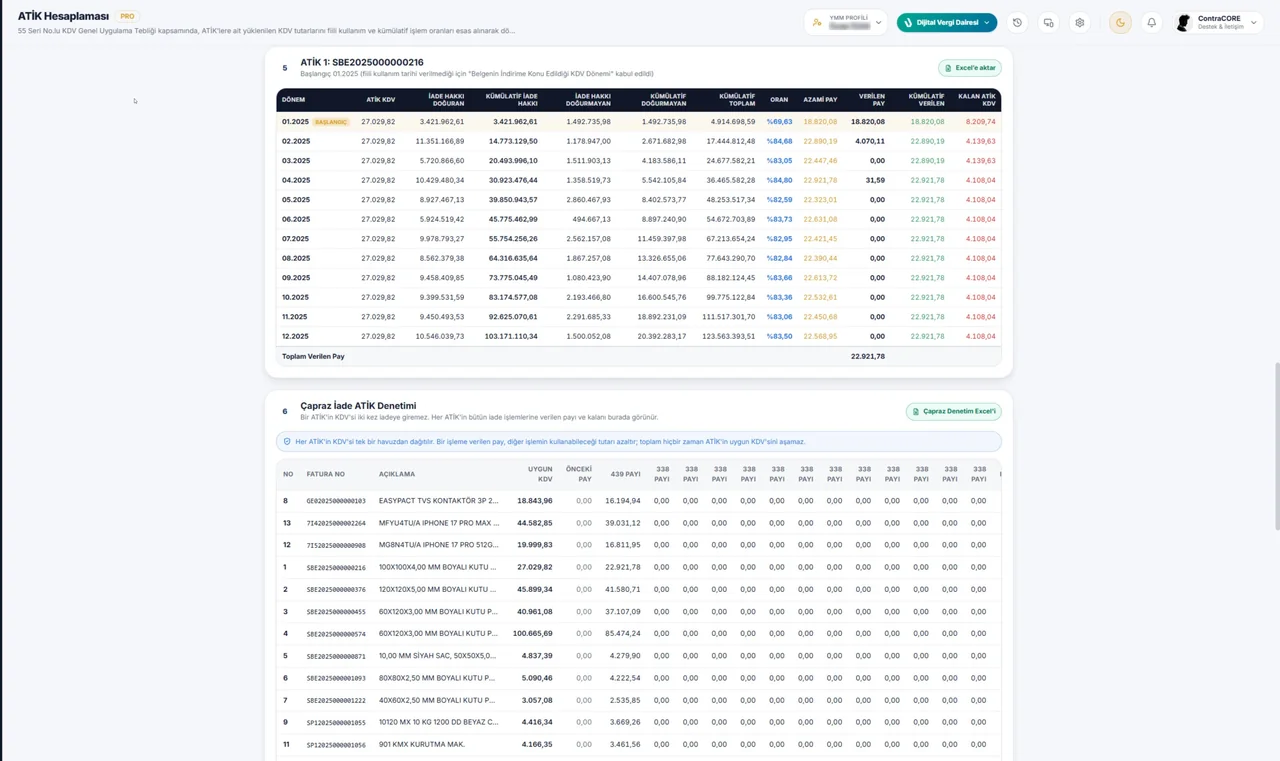Click the Çapraz İade ATİK Denetimi heading
This screenshot has height=761, width=1280.
pyautogui.click(x=358, y=405)
